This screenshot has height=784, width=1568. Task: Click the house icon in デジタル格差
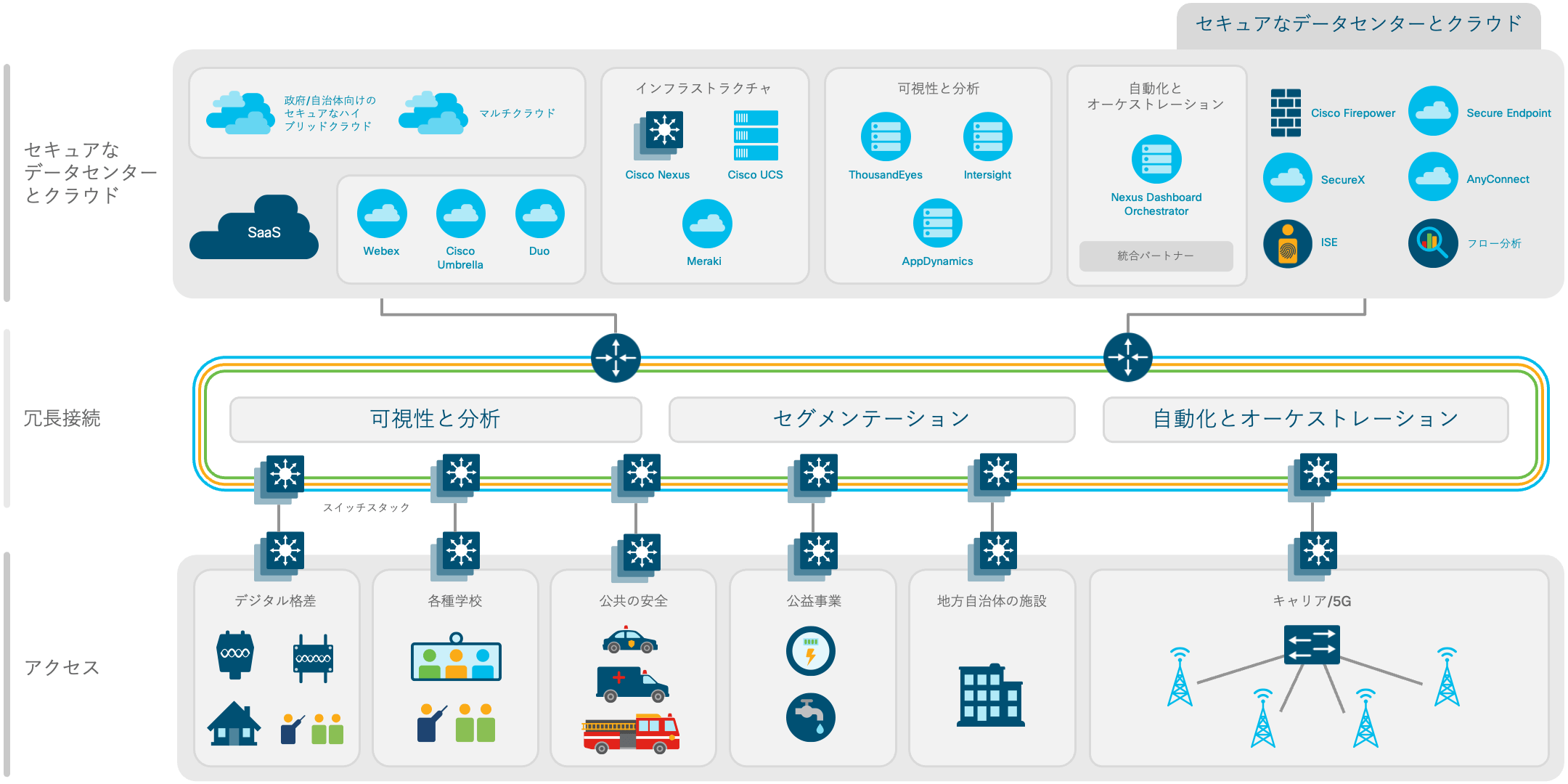click(234, 723)
